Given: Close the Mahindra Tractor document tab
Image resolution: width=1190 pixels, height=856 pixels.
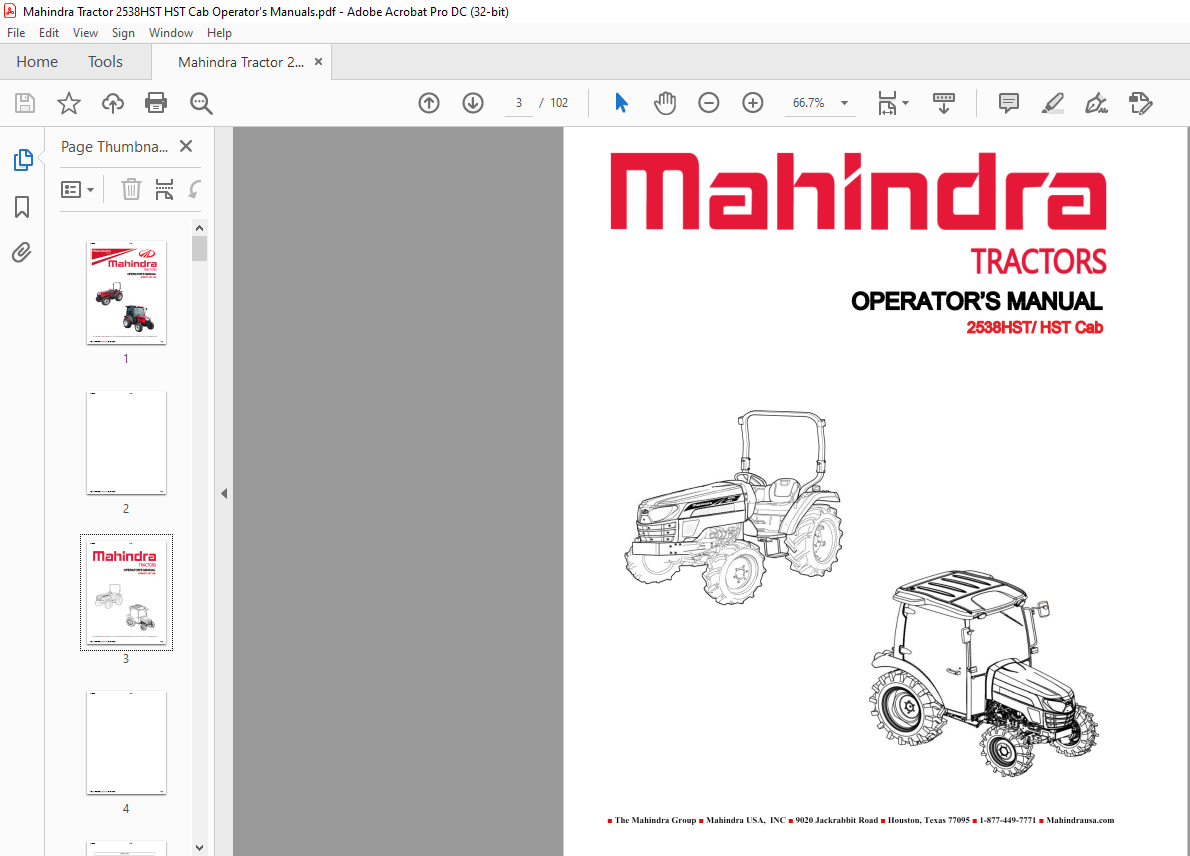Looking at the screenshot, I should [x=319, y=61].
